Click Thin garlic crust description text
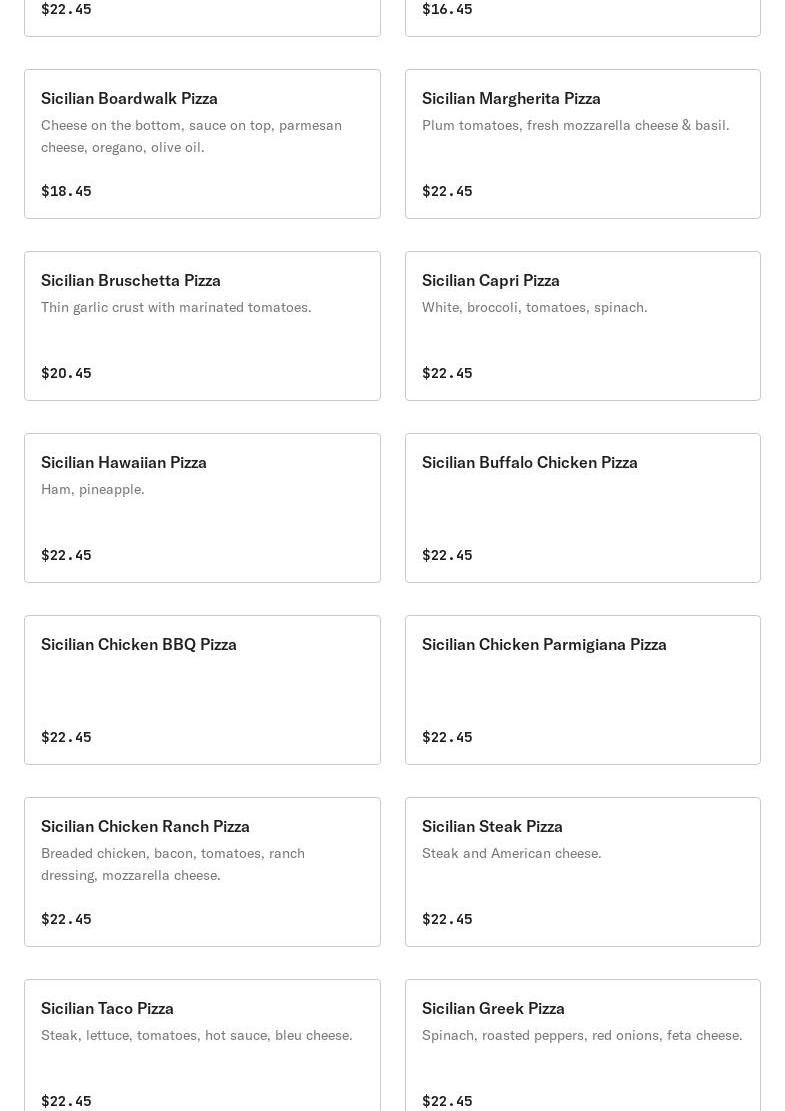This screenshot has height=1111, width=785. pyautogui.click(x=176, y=308)
